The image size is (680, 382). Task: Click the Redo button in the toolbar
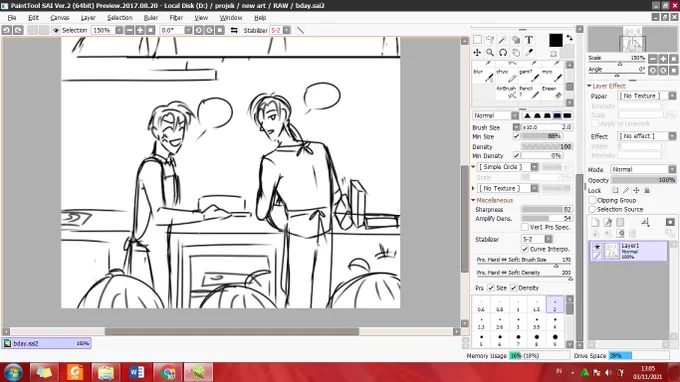click(x=18, y=30)
